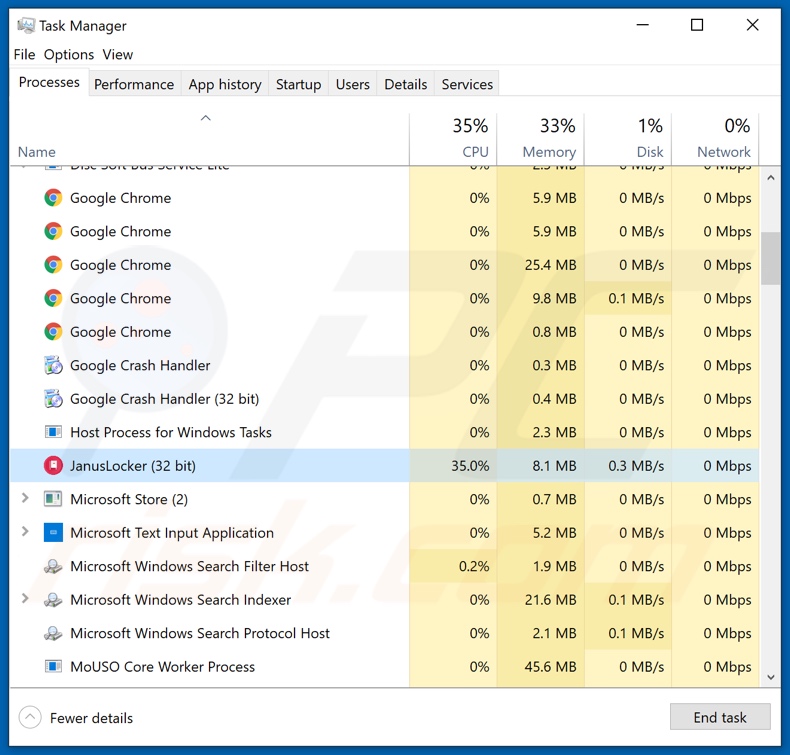The width and height of the screenshot is (790, 755).
Task: Select Host Process for Windows Tasks row
Action: tap(384, 432)
